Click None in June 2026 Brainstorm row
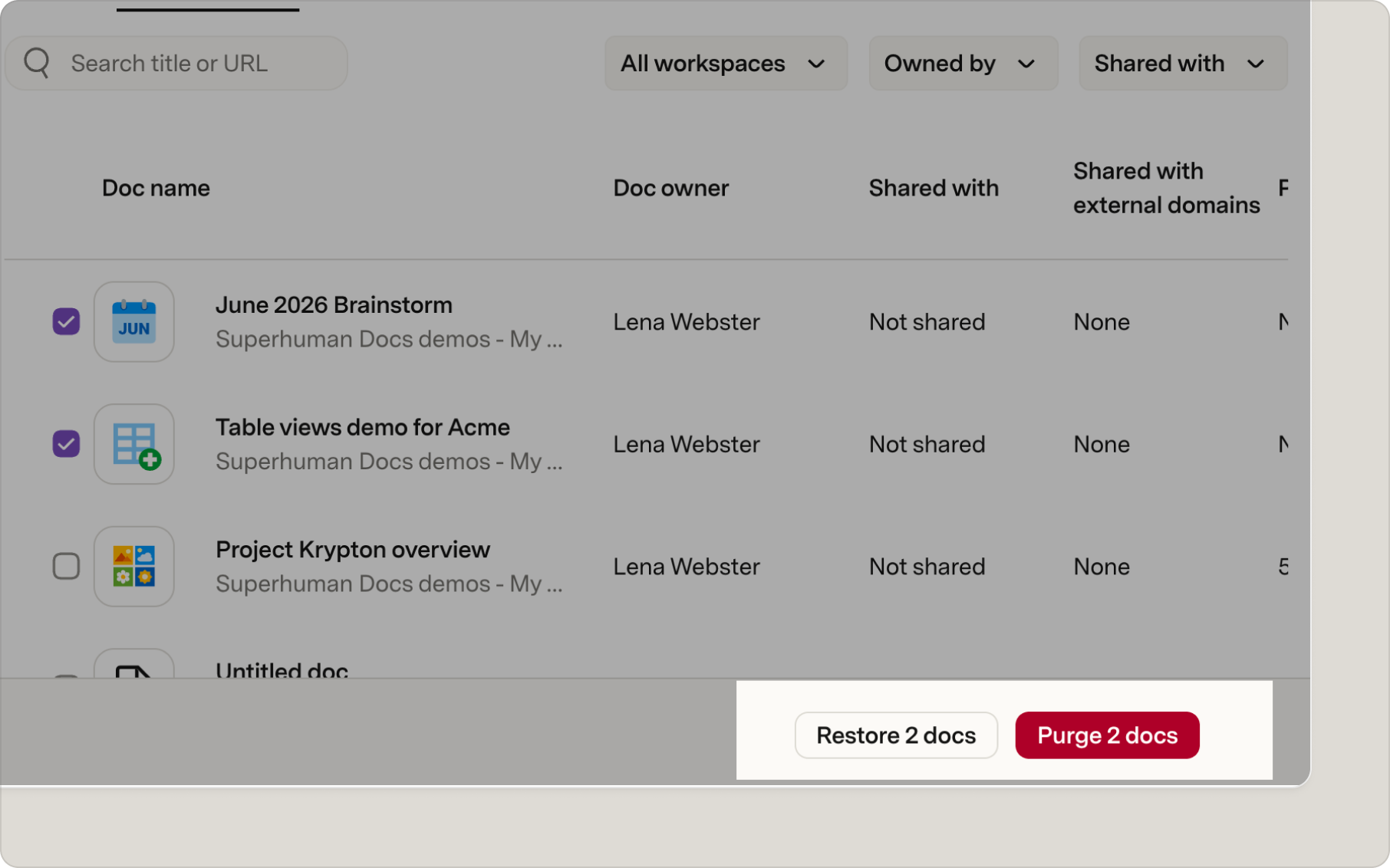 pos(1102,322)
